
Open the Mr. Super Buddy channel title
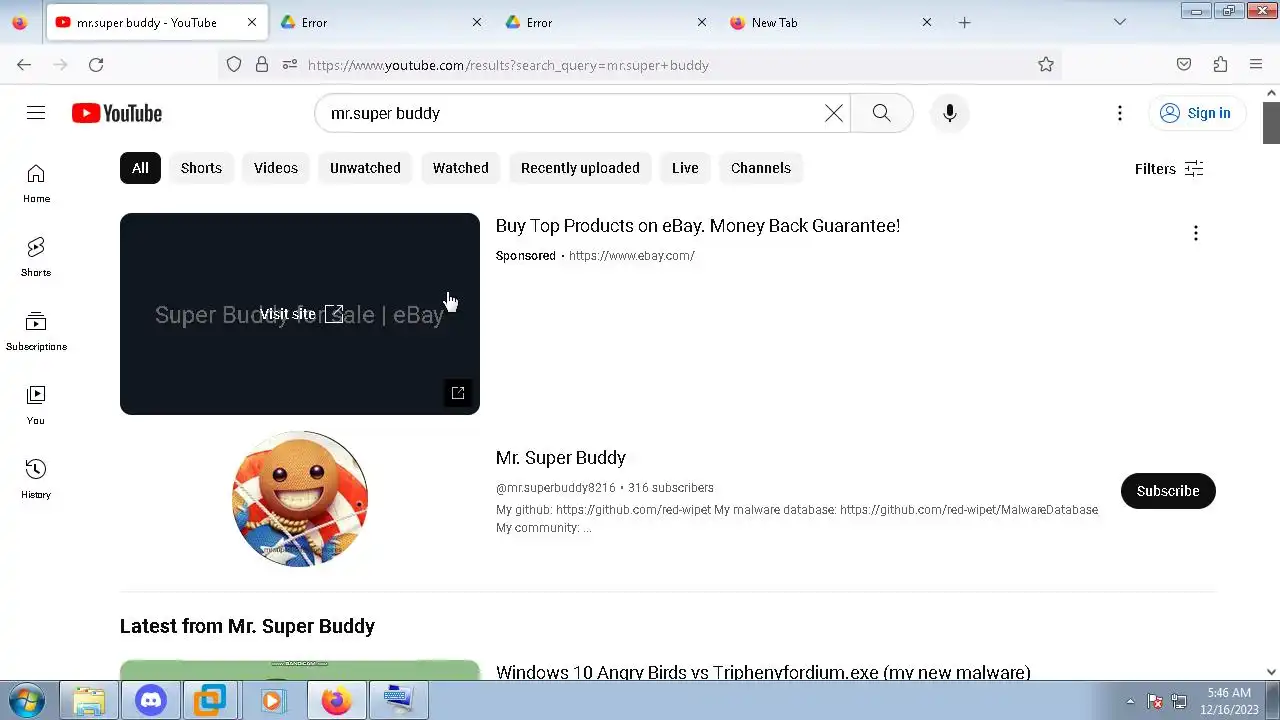[x=561, y=458]
